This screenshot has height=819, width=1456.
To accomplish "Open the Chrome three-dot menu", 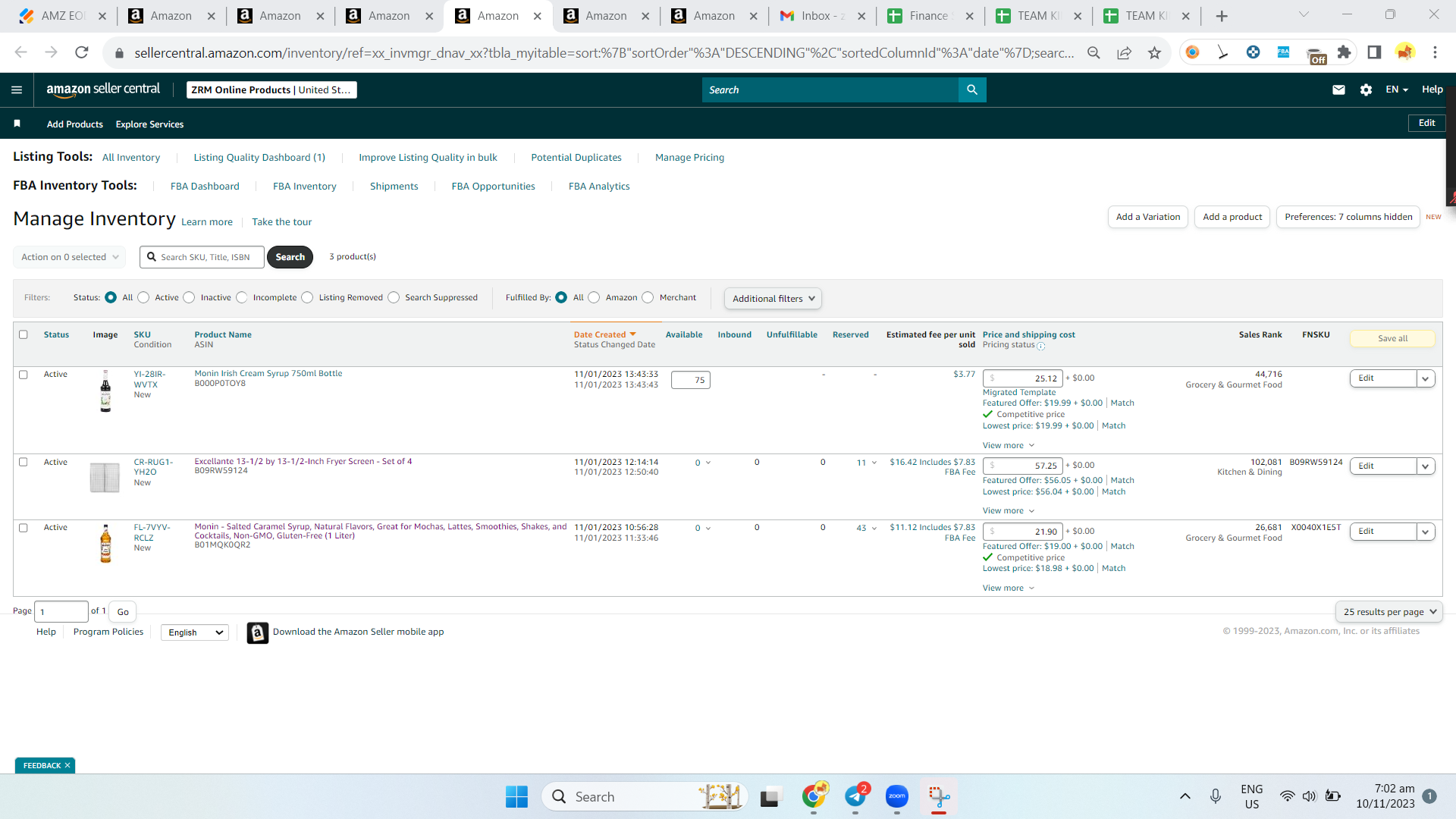I will coord(1435,52).
